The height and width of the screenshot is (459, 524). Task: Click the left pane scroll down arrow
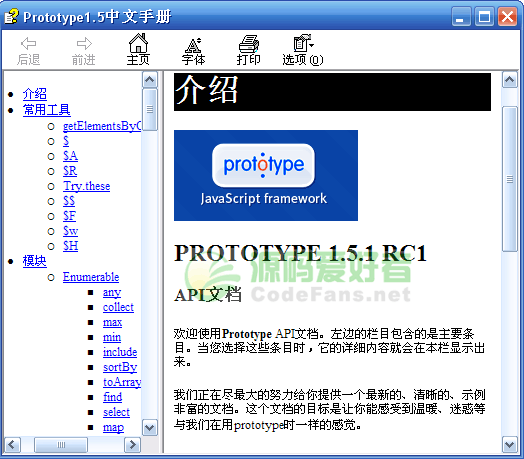pyautogui.click(x=150, y=428)
